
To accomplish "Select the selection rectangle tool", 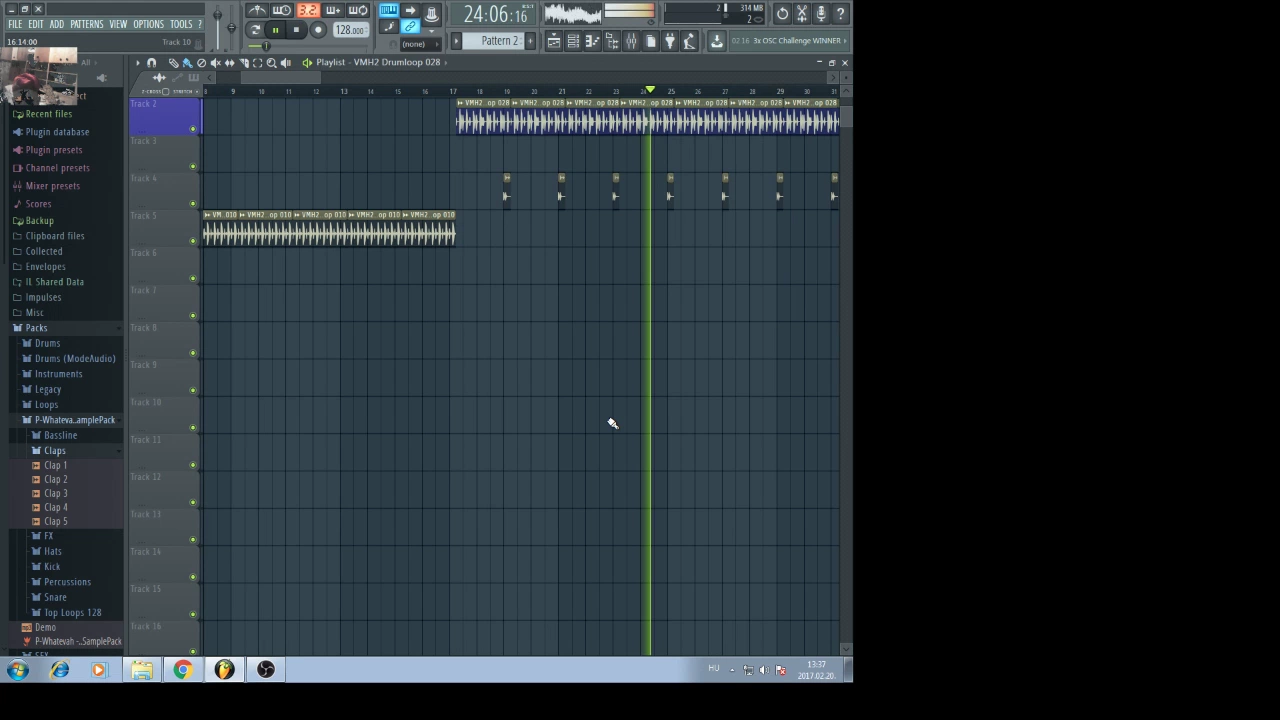I will (x=257, y=63).
